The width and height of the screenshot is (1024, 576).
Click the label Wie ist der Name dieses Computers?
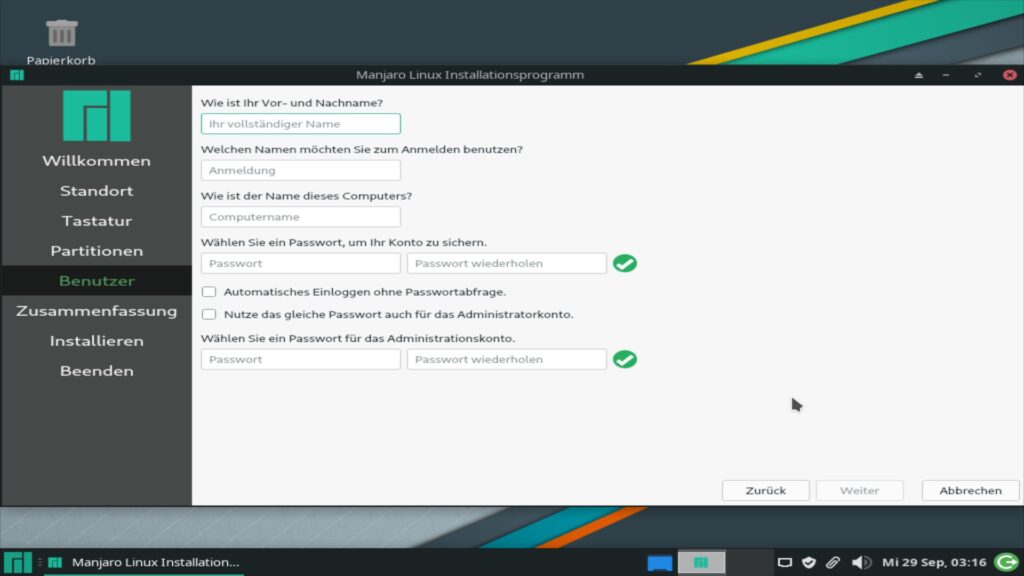coord(306,196)
